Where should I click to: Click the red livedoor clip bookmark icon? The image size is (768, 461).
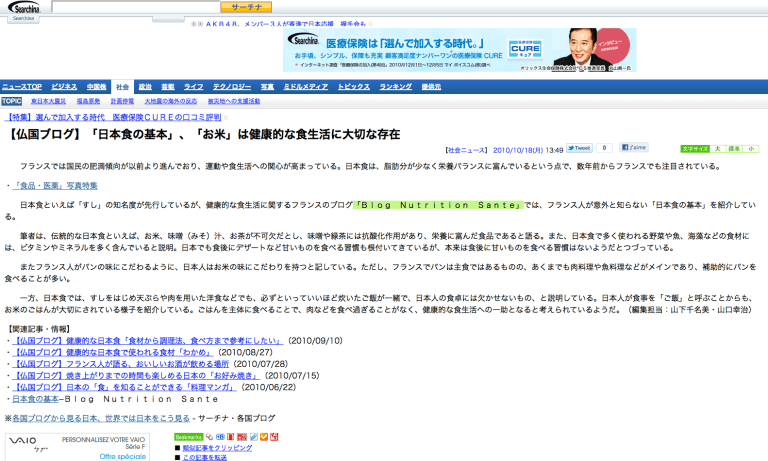[x=230, y=437]
